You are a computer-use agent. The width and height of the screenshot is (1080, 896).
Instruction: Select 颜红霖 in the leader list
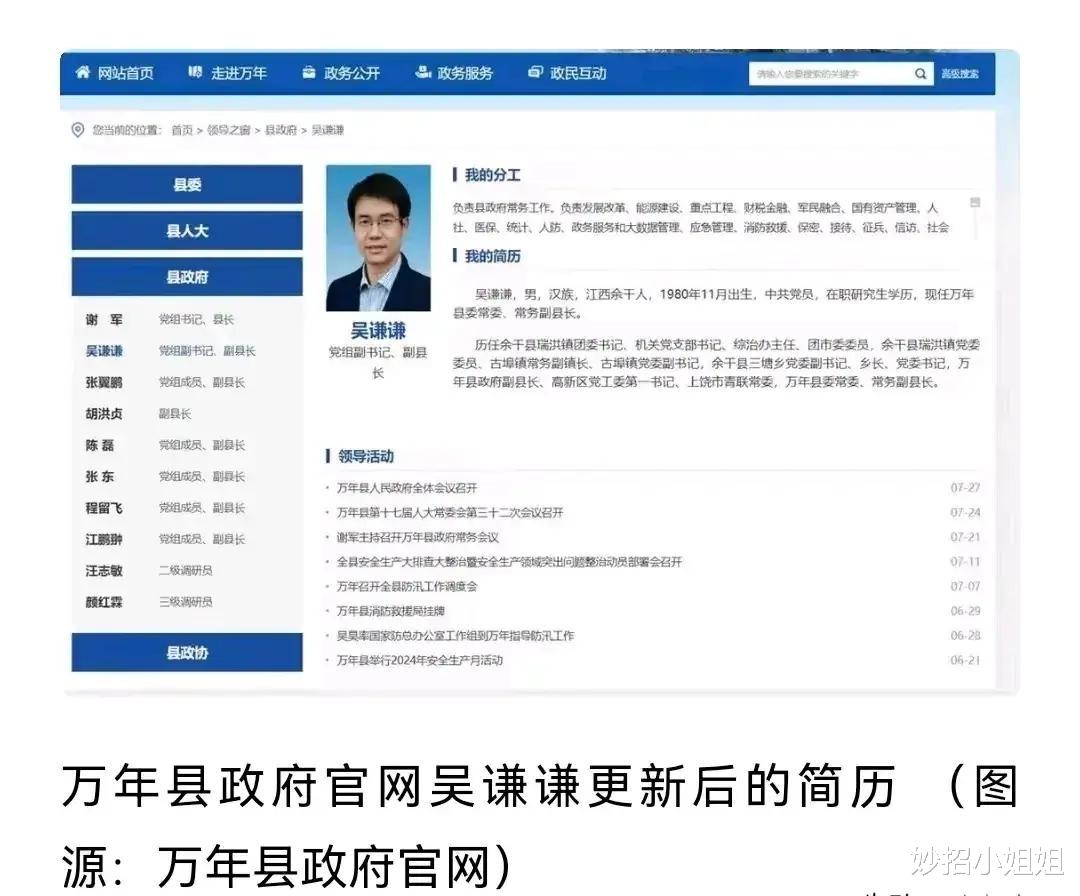104,602
